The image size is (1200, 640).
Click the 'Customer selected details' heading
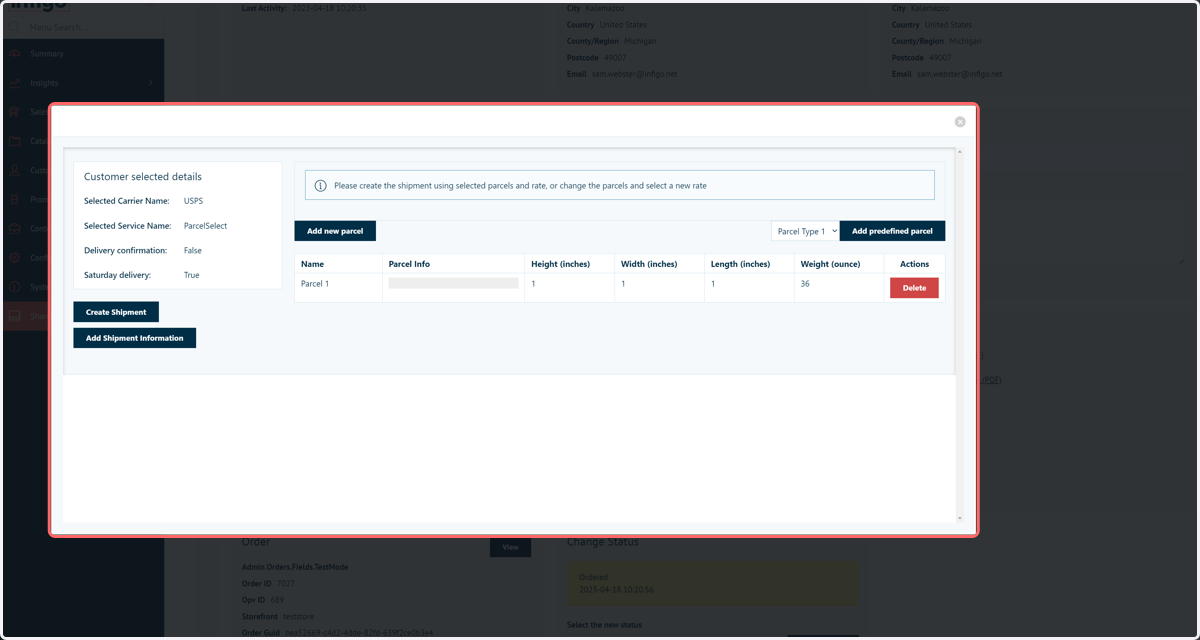coord(143,177)
